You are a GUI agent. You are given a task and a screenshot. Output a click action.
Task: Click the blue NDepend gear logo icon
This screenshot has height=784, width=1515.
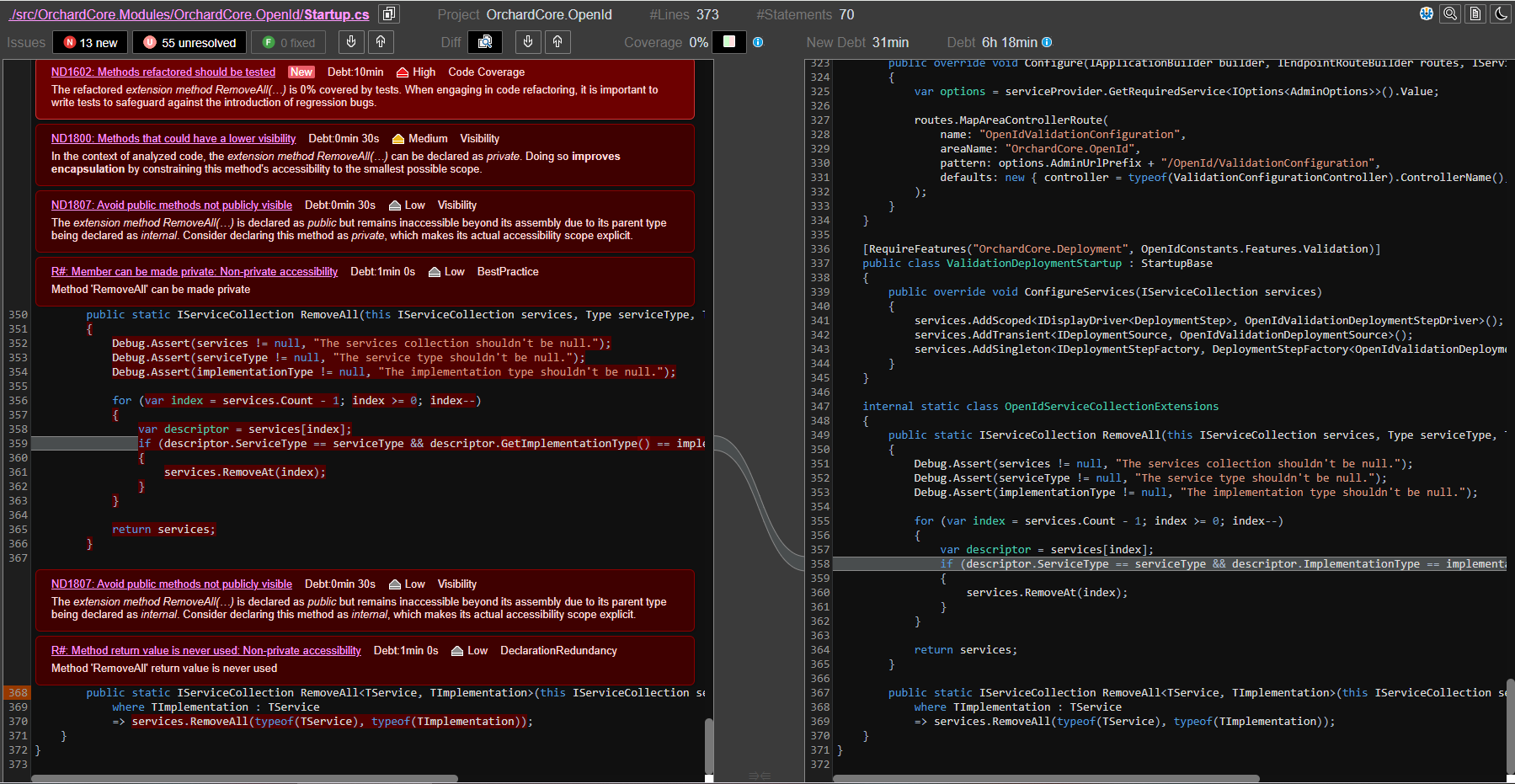click(x=1427, y=13)
